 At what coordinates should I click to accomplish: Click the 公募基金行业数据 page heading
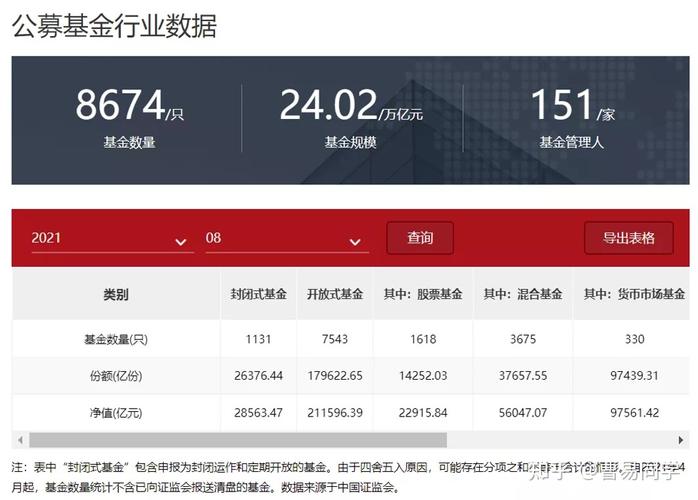pos(114,26)
